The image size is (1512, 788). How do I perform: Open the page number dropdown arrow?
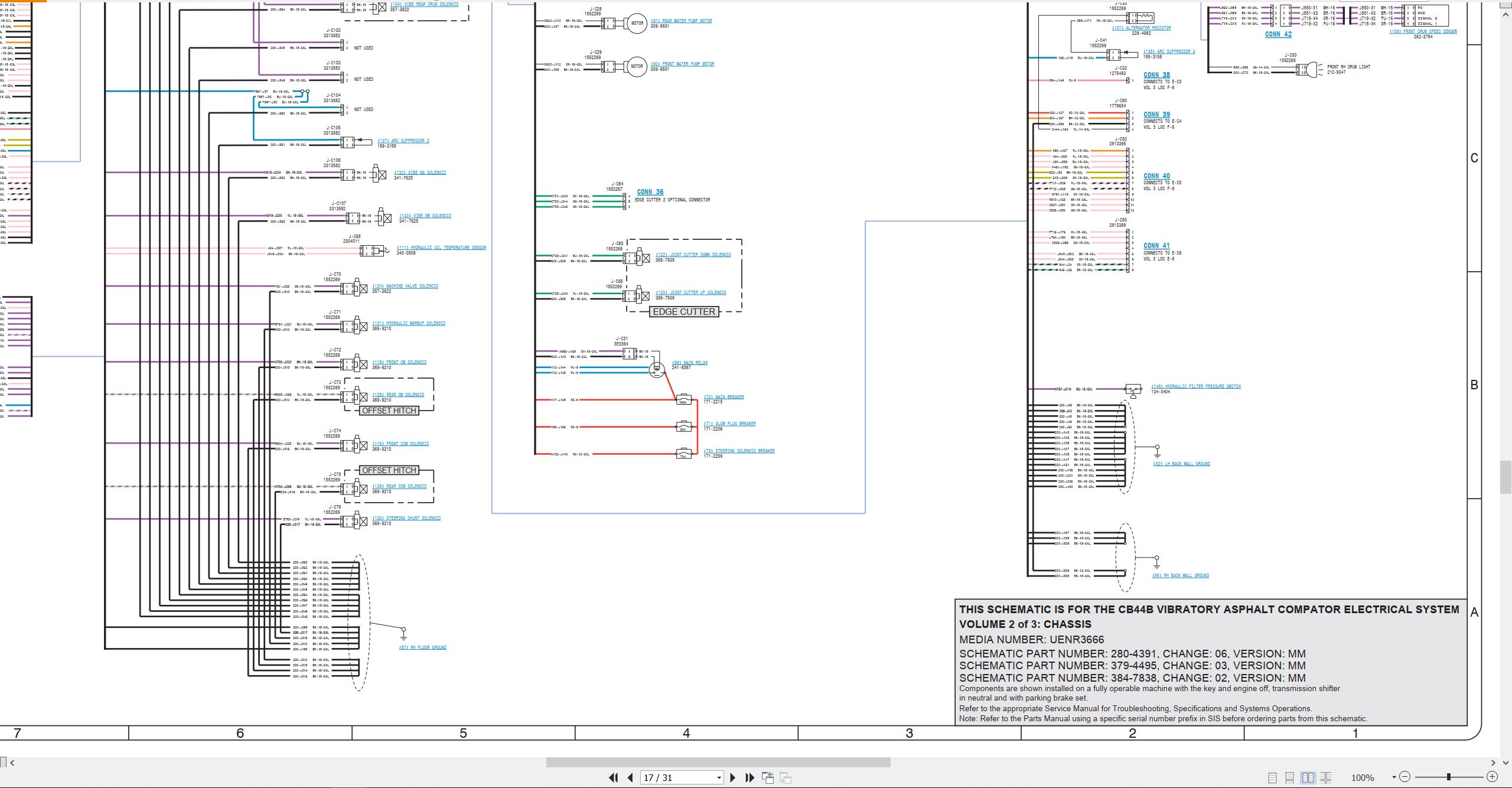(719, 778)
